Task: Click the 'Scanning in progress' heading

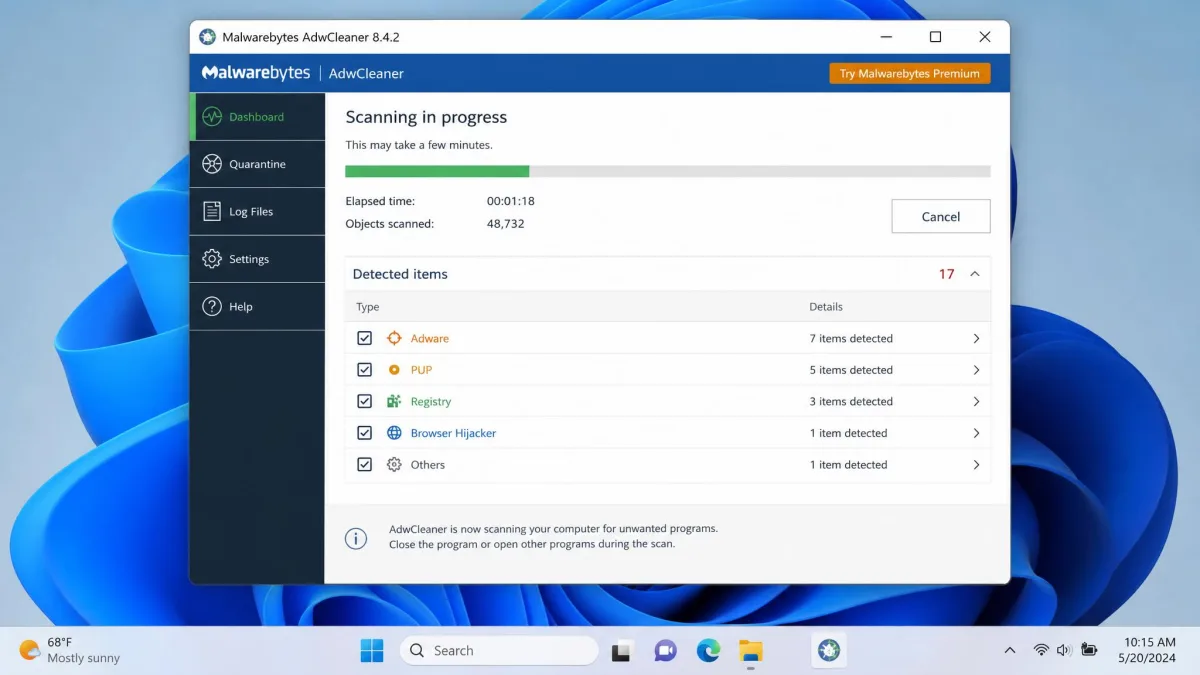Action: (x=426, y=117)
